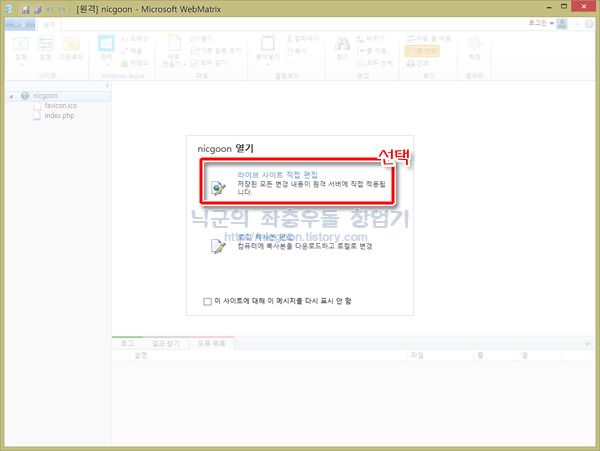Open the blue file menu tab
This screenshot has height=451, width=600.
tap(20, 25)
